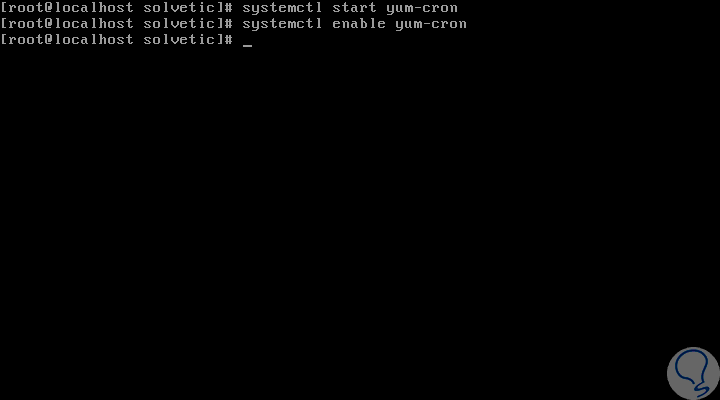This screenshot has width=720, height=400.
Task: Click the word 'start' in first command
Action: (354, 8)
